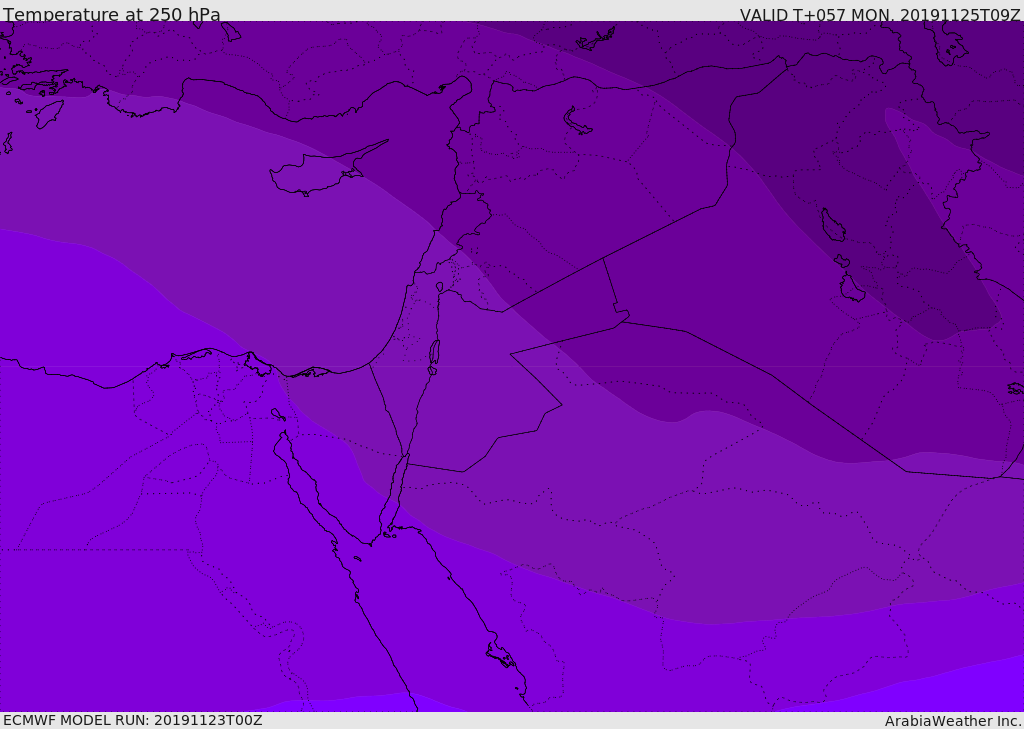Click Lake Assad in northern Syria
The height and width of the screenshot is (729, 1024).
(578, 121)
